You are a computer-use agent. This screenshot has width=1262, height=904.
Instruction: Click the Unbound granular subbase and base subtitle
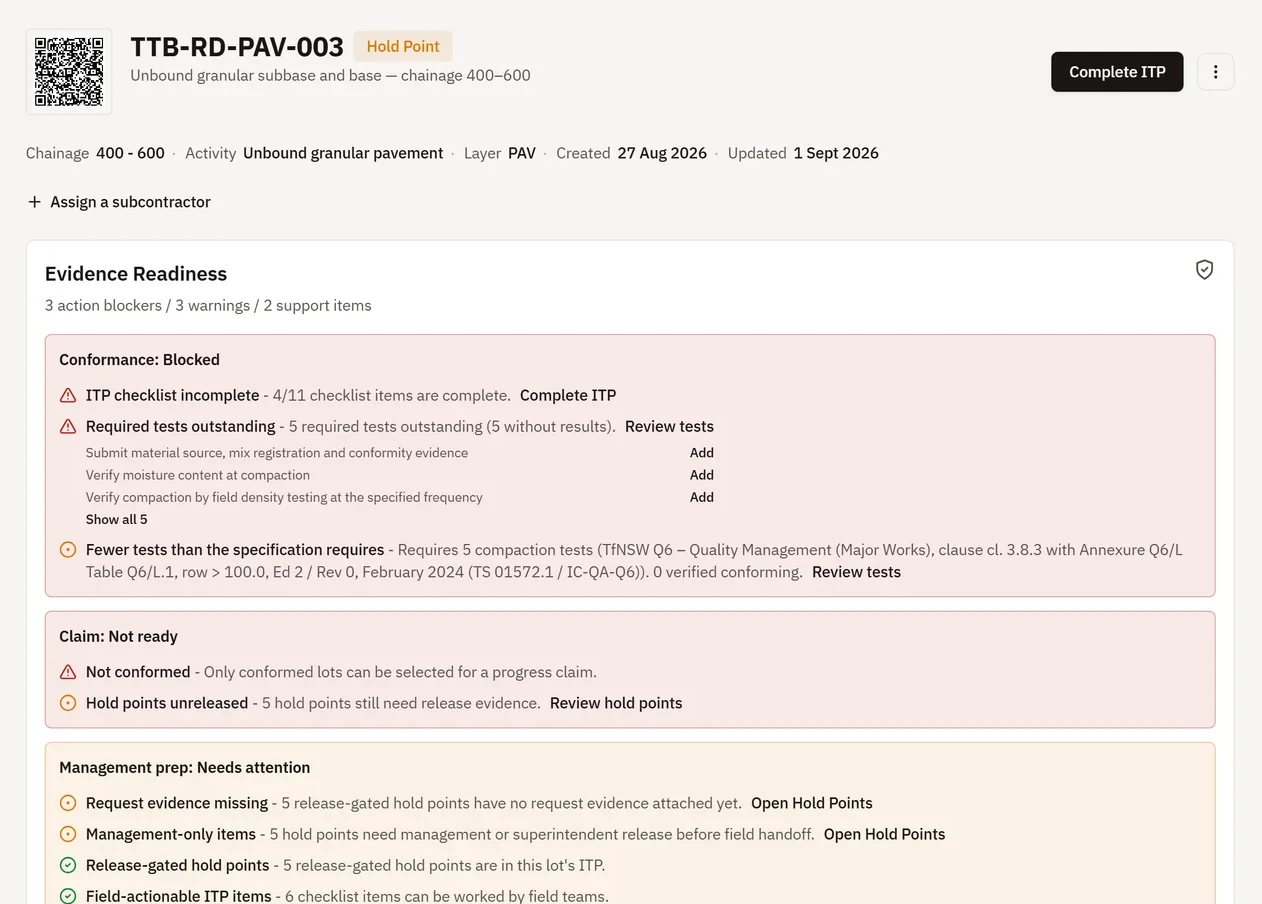pos(330,75)
